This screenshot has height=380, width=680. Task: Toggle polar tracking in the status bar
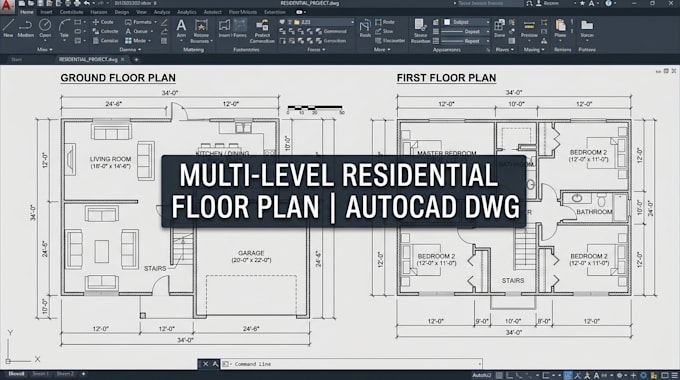[519, 375]
